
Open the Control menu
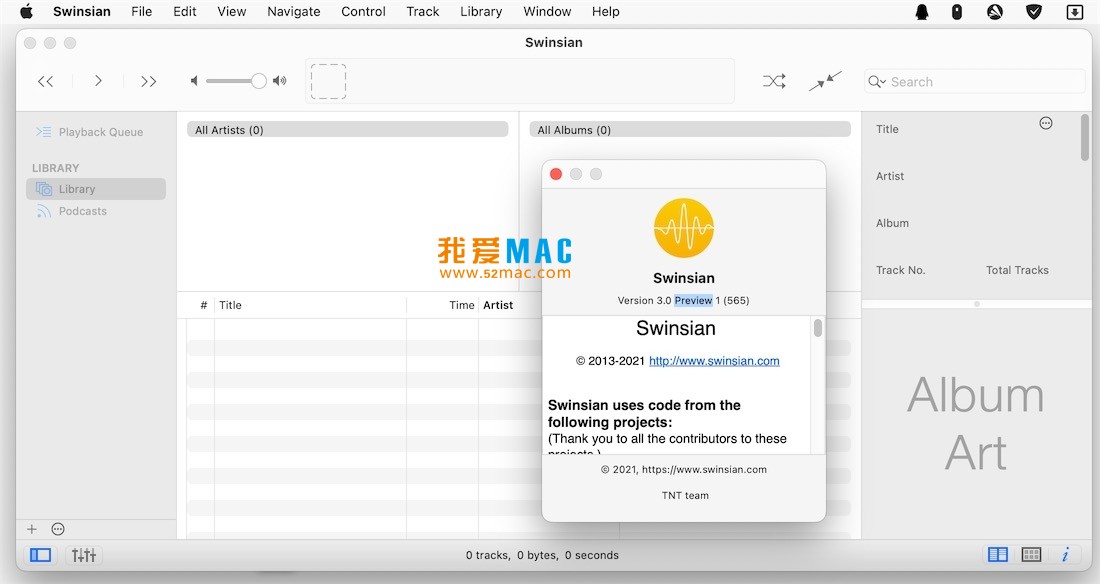pyautogui.click(x=363, y=11)
